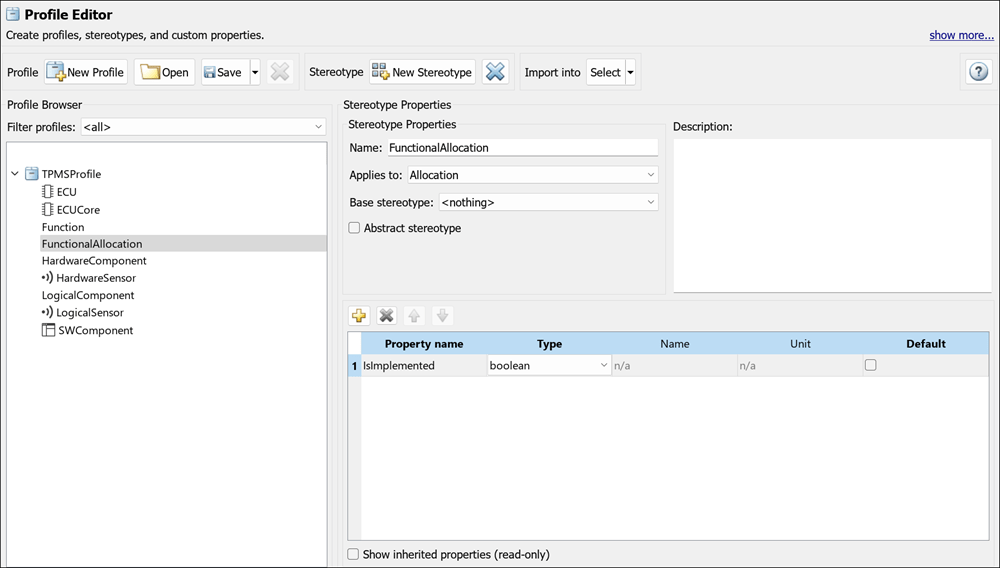Add a property with the yellow plus icon

click(x=359, y=316)
